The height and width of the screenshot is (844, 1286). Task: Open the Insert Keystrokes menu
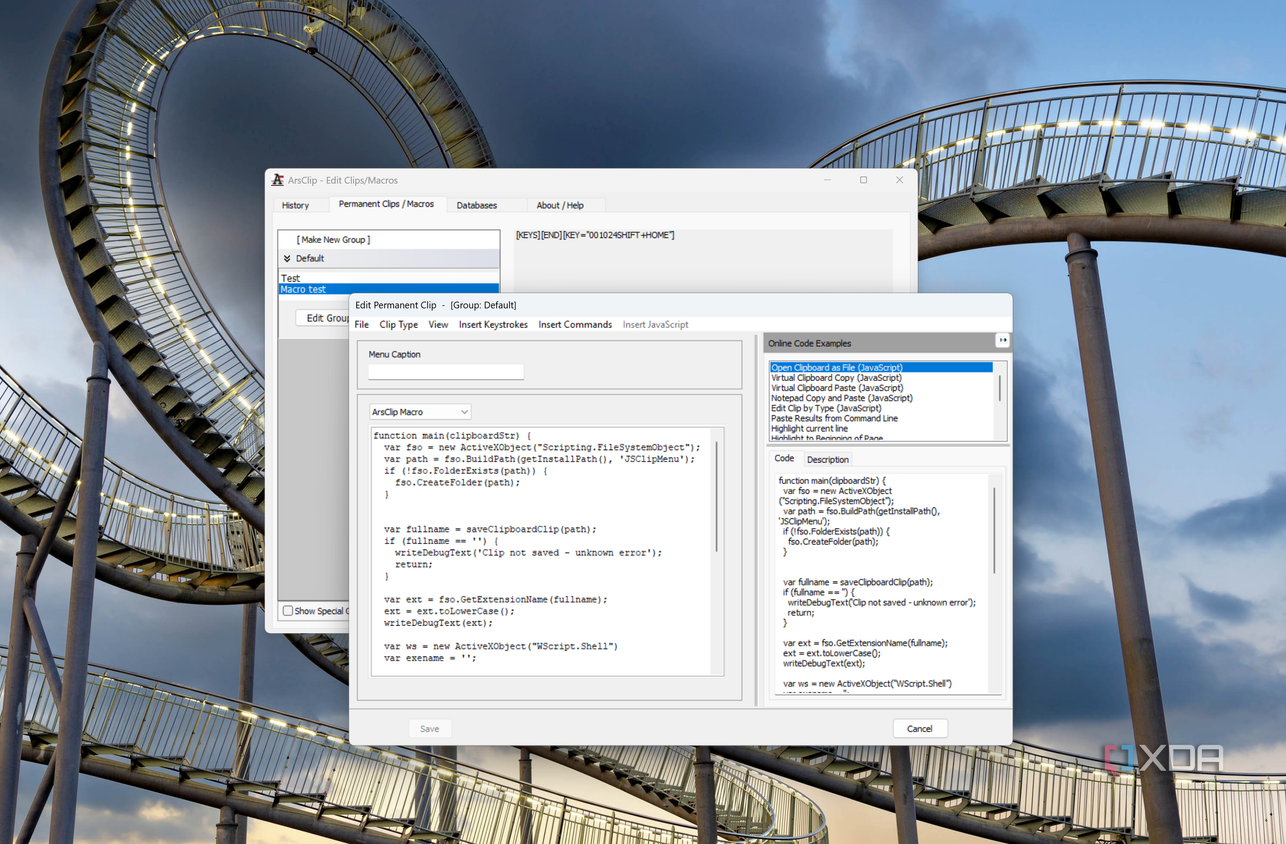tap(493, 325)
